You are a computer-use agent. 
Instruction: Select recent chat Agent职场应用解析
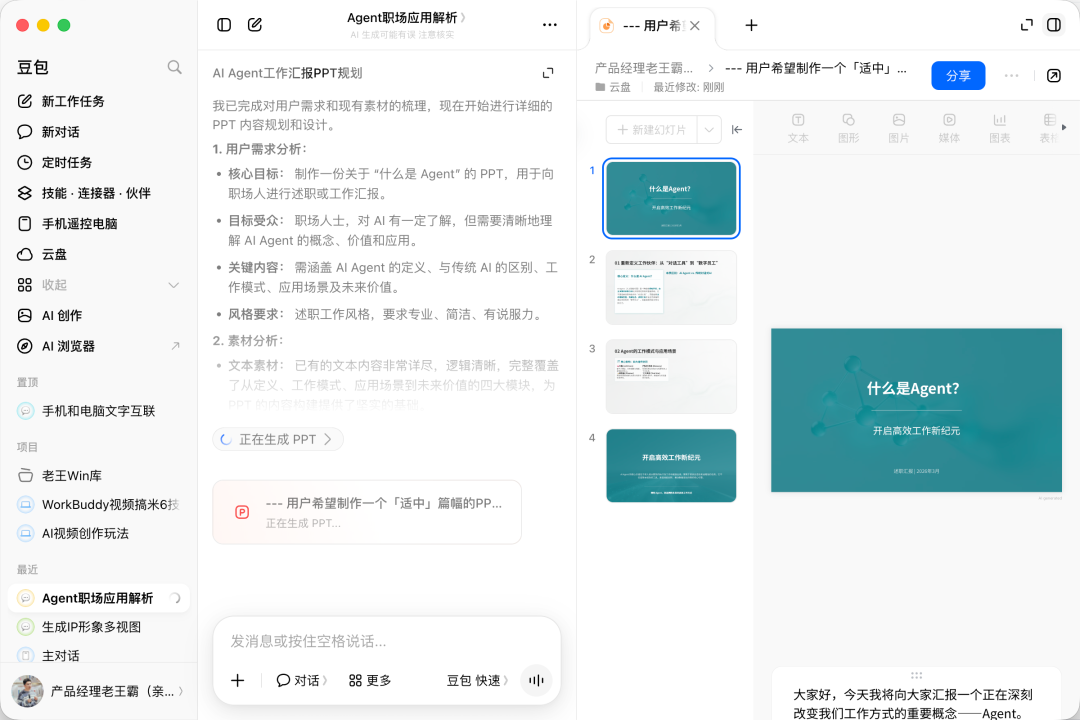pos(98,598)
